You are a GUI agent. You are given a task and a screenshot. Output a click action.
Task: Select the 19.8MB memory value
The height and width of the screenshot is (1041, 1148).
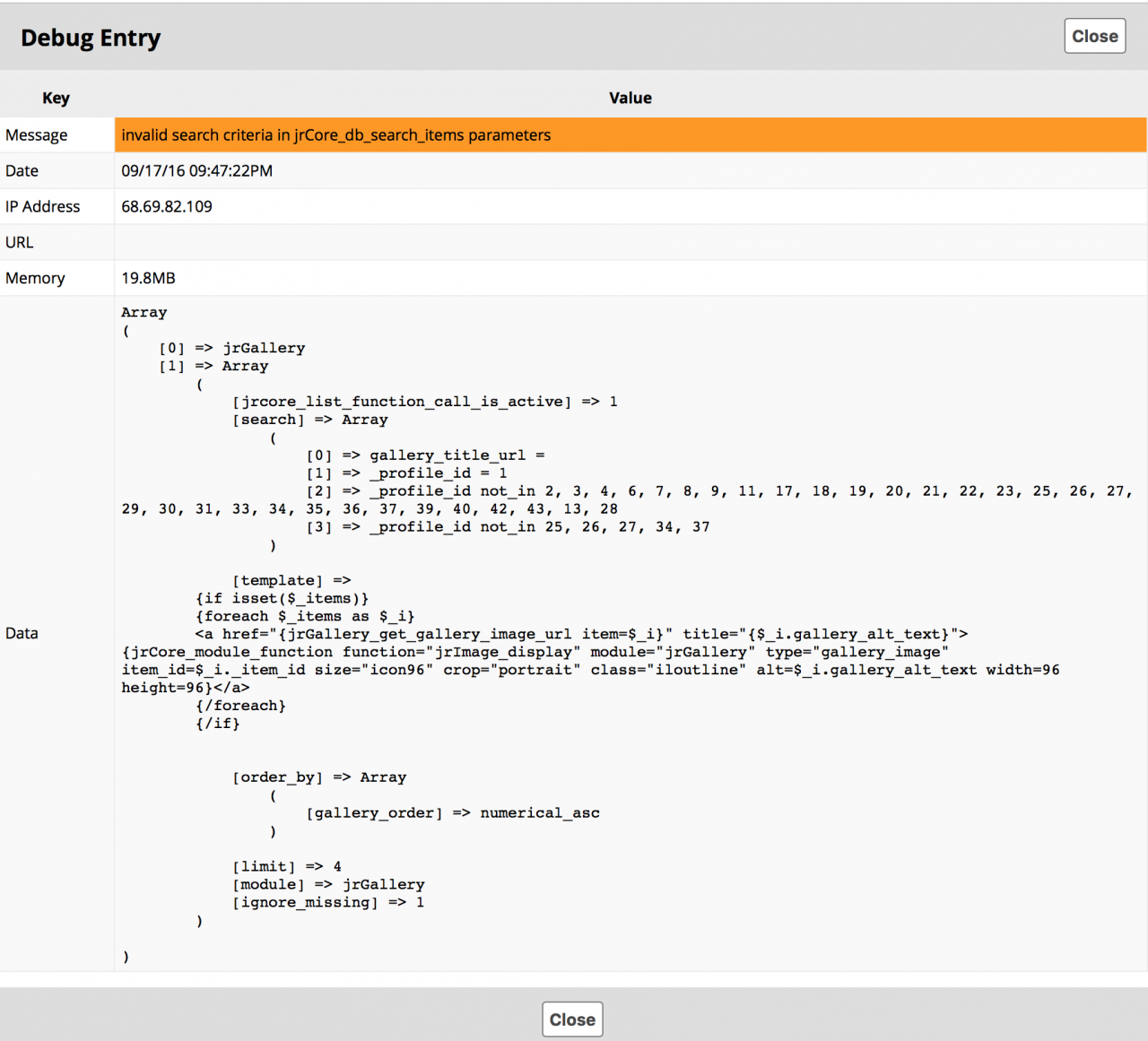(x=149, y=279)
